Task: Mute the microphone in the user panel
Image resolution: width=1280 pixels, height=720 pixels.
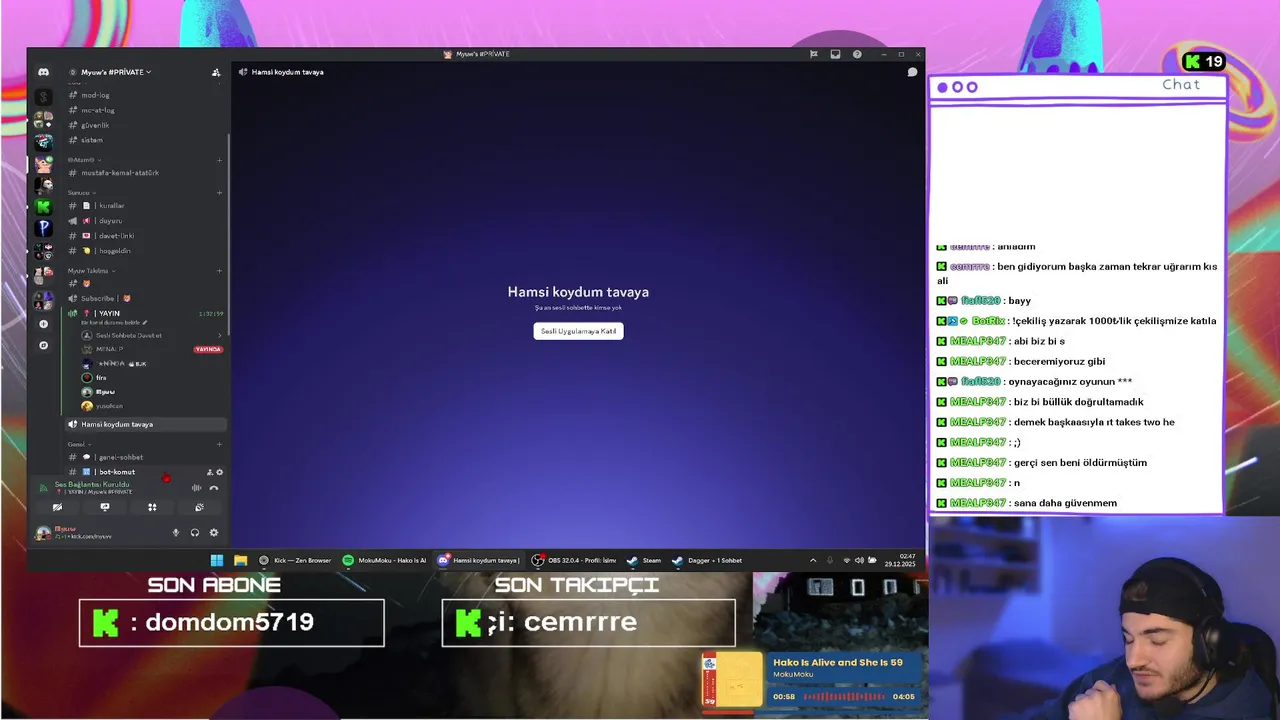Action: point(176,533)
